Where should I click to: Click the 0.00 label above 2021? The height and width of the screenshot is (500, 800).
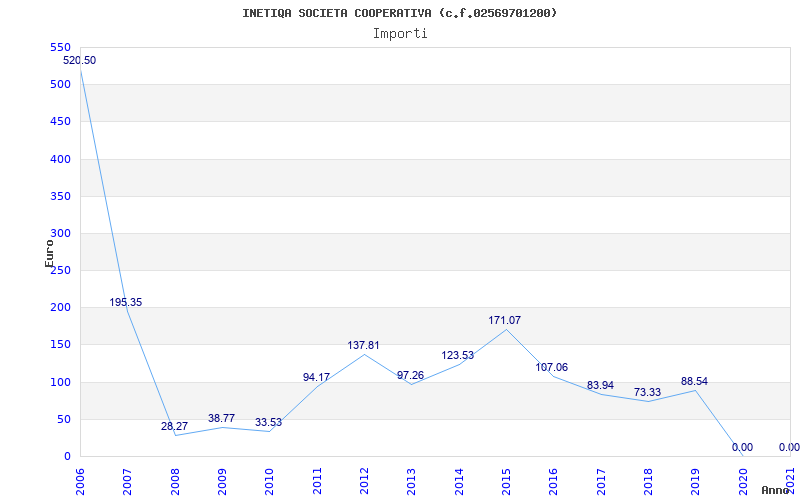tap(789, 447)
